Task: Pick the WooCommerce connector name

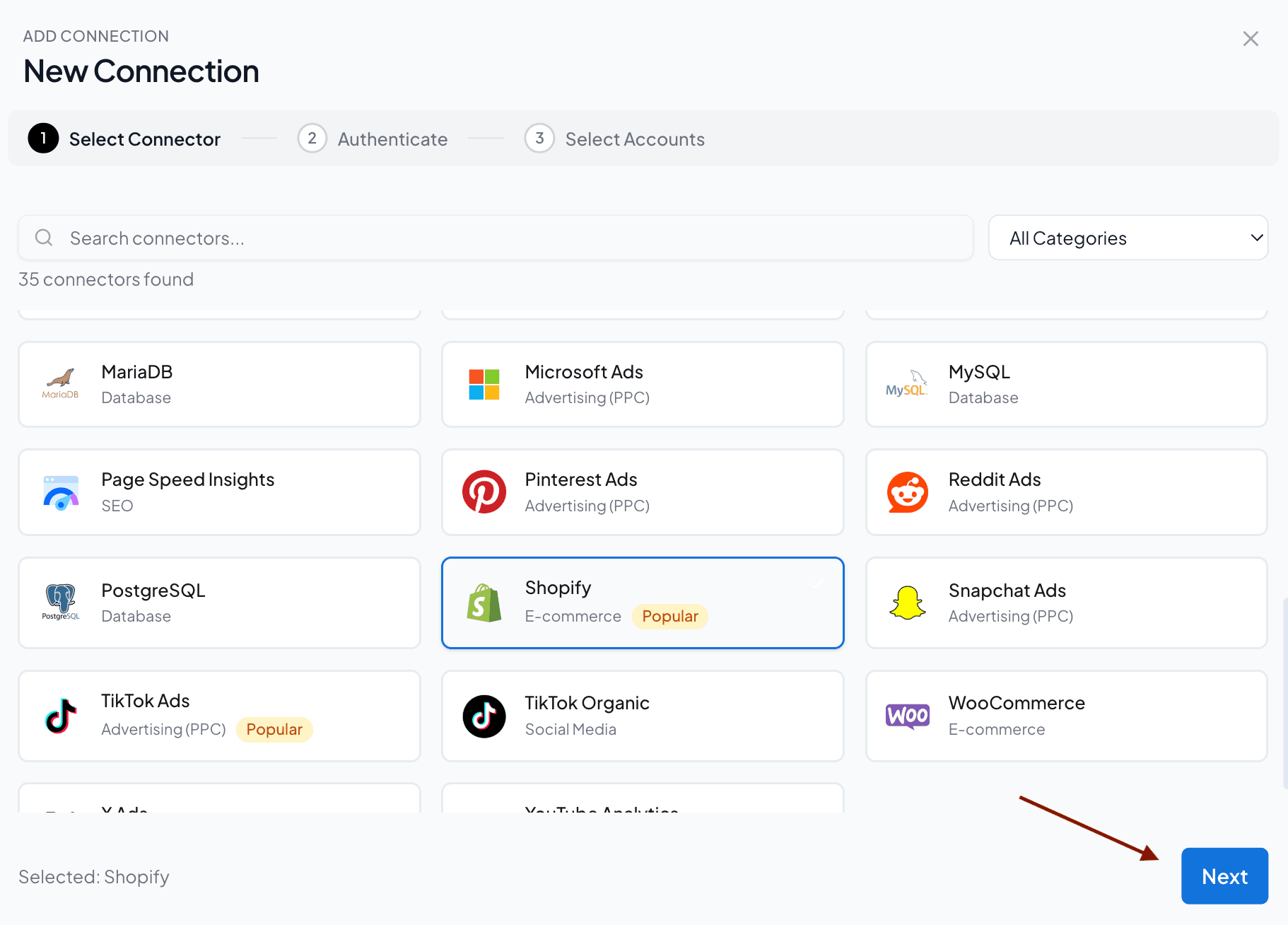Action: [x=1017, y=703]
